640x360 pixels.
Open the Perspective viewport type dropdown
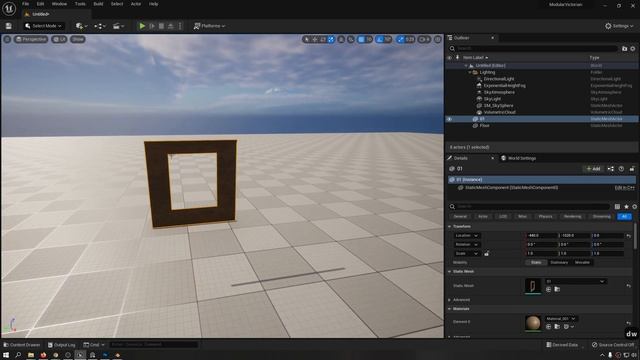[x=31, y=39]
